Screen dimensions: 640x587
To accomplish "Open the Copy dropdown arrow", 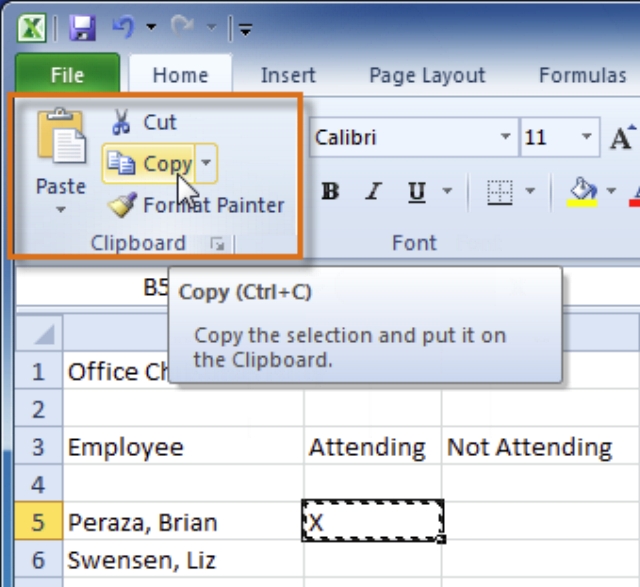I will 205,163.
